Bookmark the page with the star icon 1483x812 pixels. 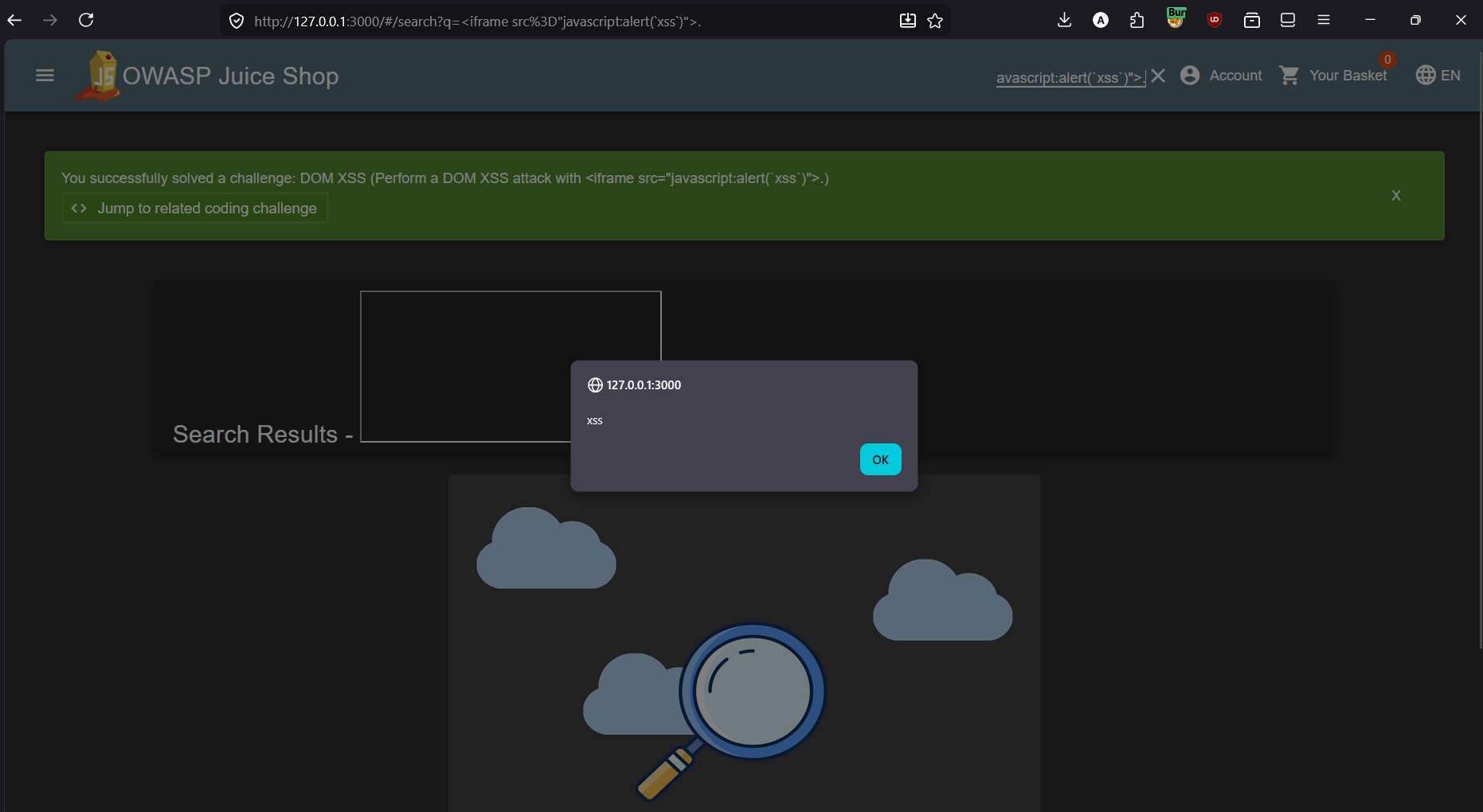(935, 21)
